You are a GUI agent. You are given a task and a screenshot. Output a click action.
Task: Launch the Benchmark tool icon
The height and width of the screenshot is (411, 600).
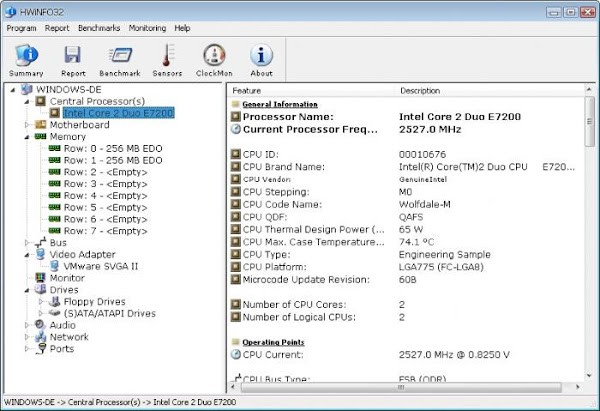[120, 55]
